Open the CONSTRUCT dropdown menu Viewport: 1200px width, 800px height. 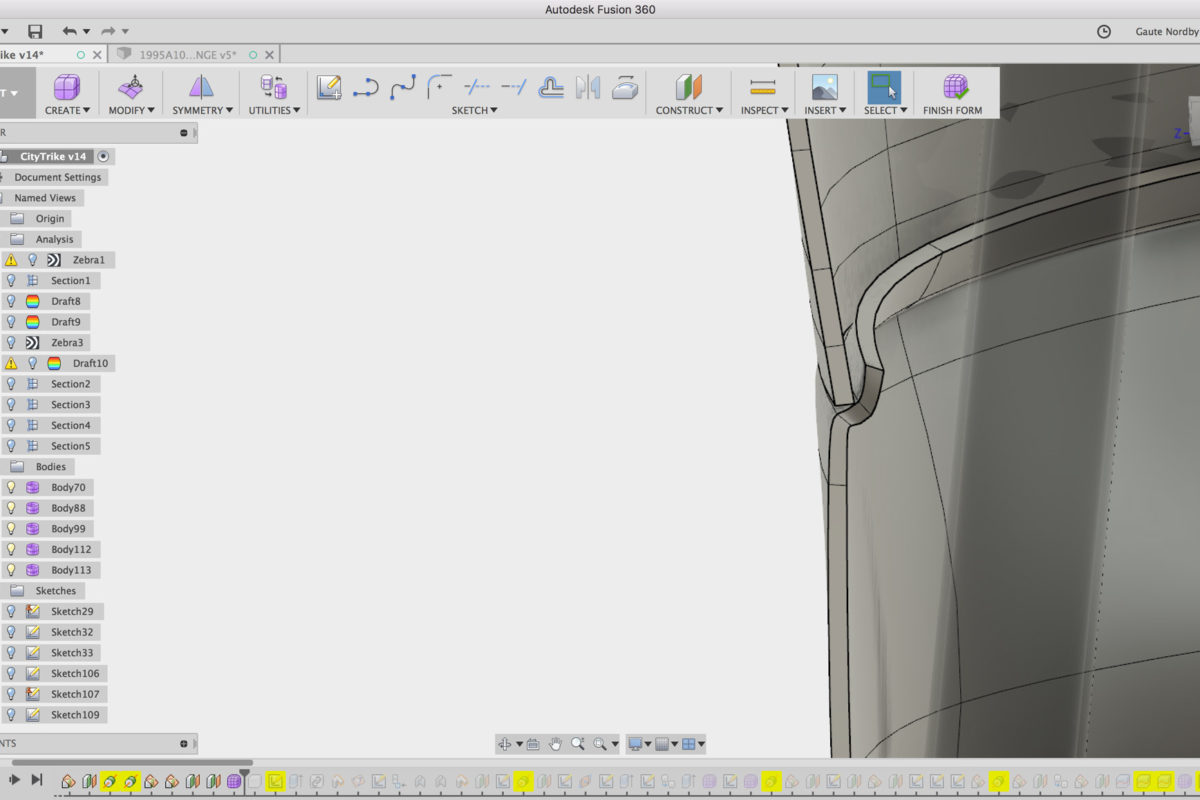click(689, 110)
